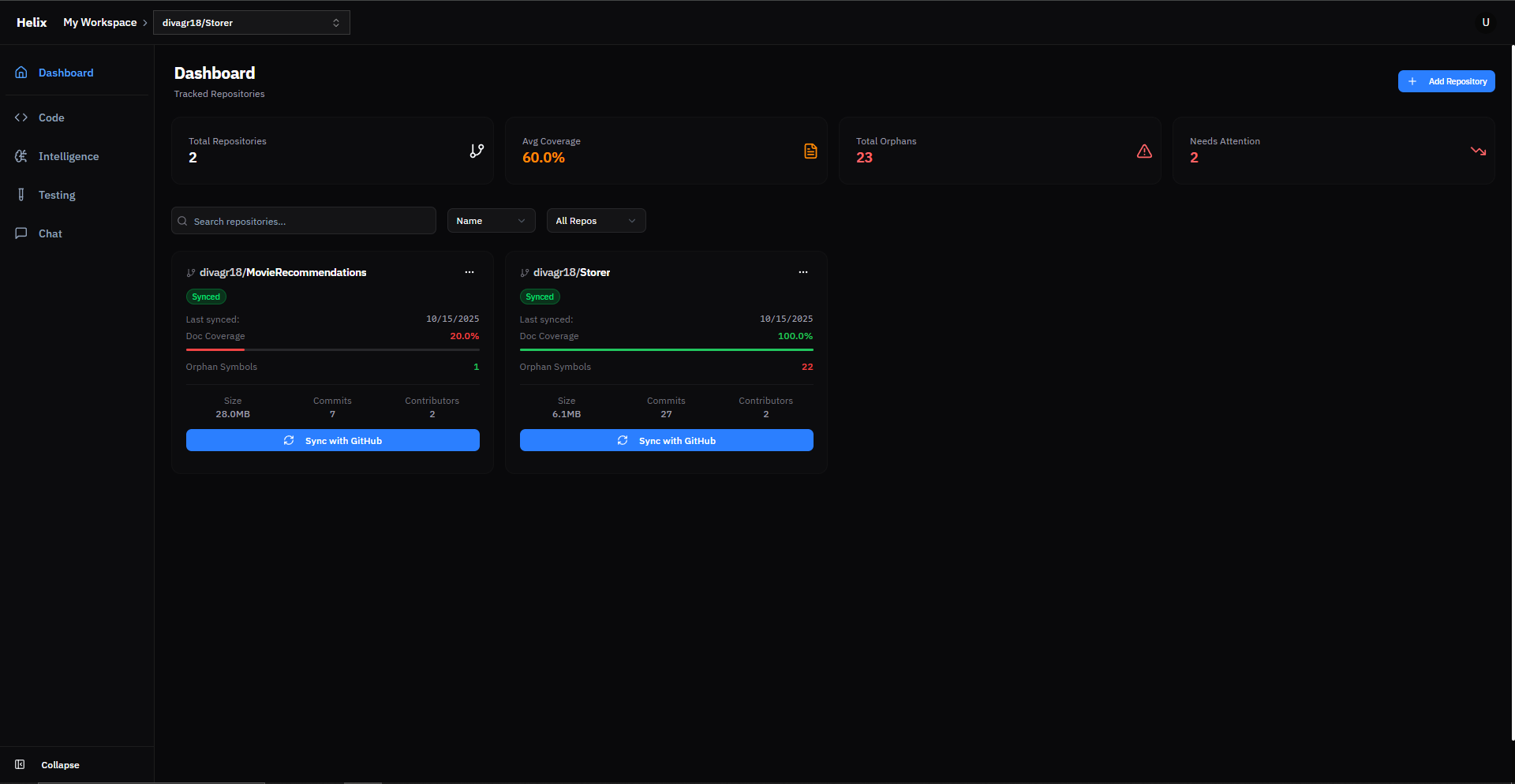This screenshot has width=1515, height=784.
Task: Click the 100.0% doc coverage value
Action: 795,336
